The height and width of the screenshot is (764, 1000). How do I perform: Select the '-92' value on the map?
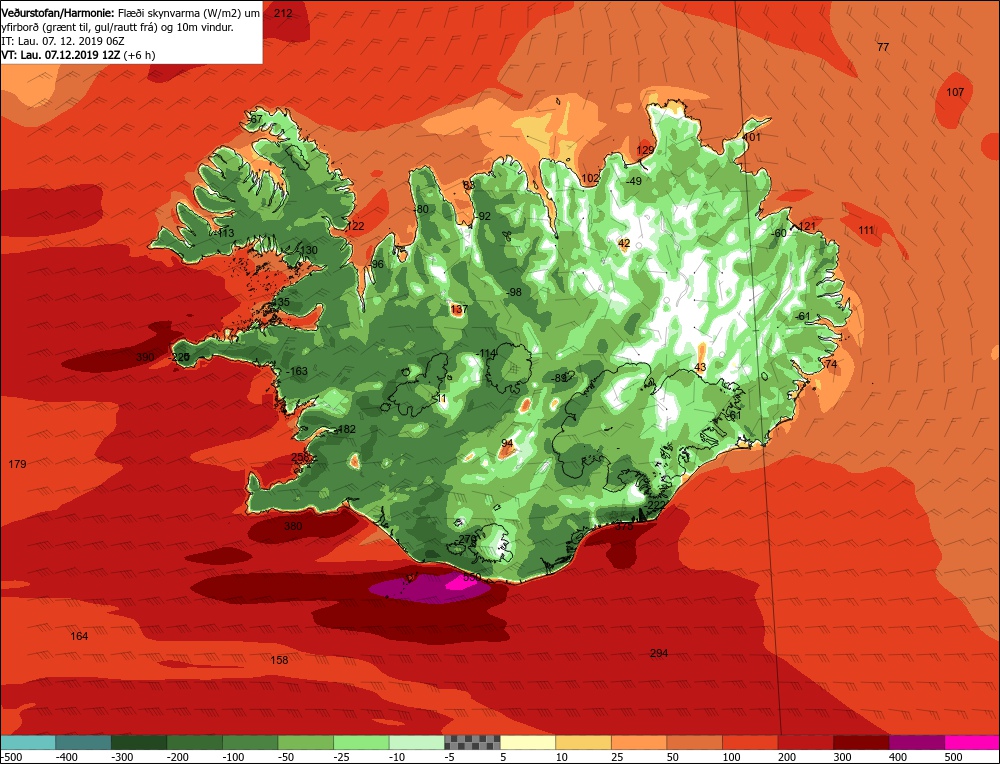tap(483, 217)
